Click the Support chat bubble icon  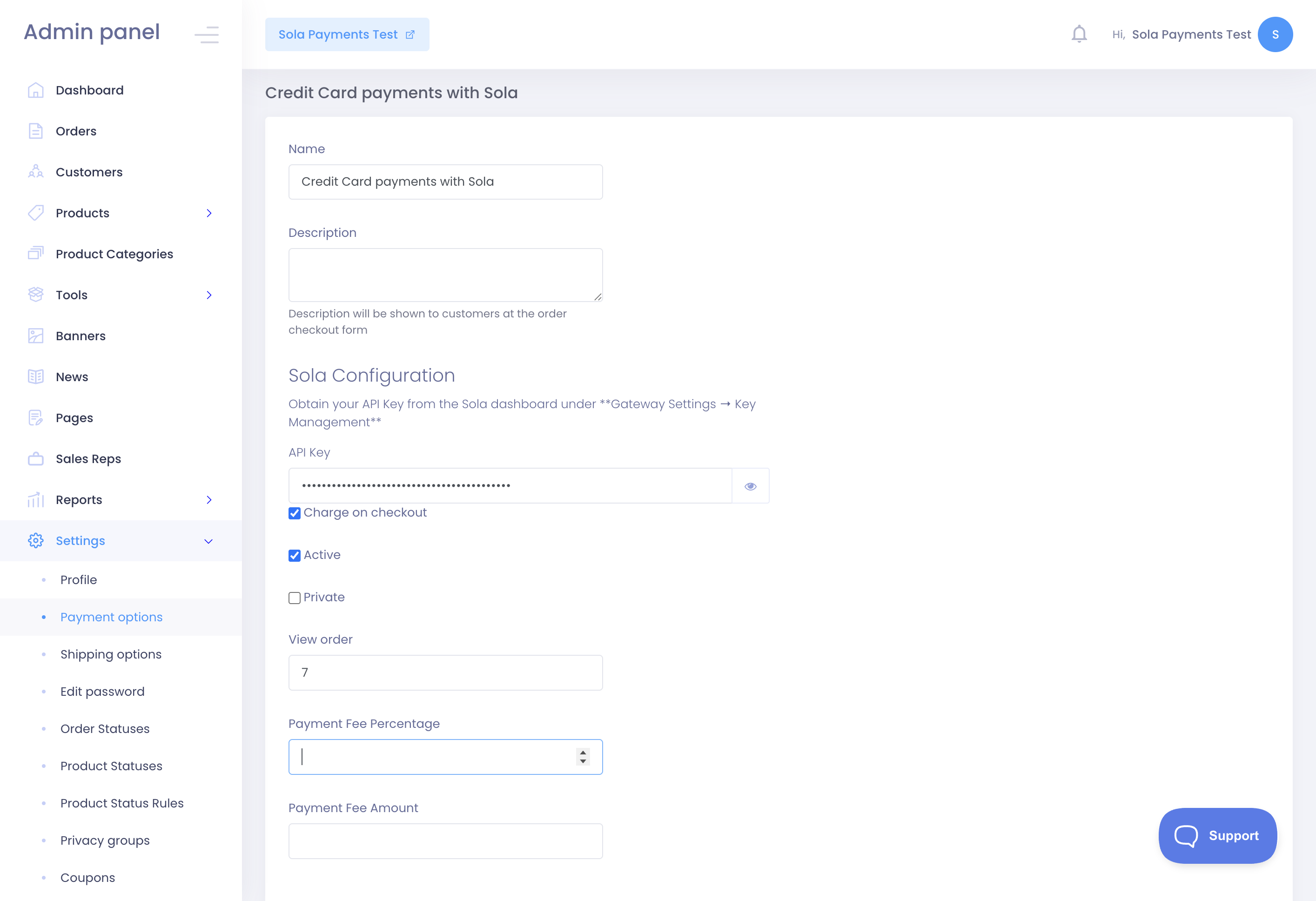coord(1186,836)
